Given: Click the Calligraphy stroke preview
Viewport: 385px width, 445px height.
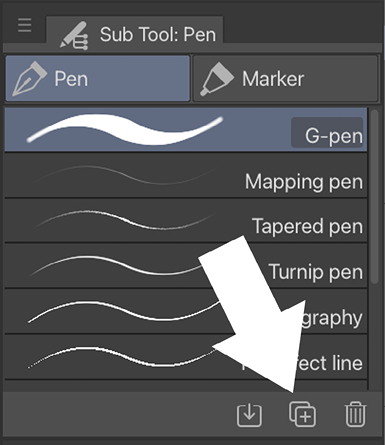Looking at the screenshot, I should (x=124, y=312).
